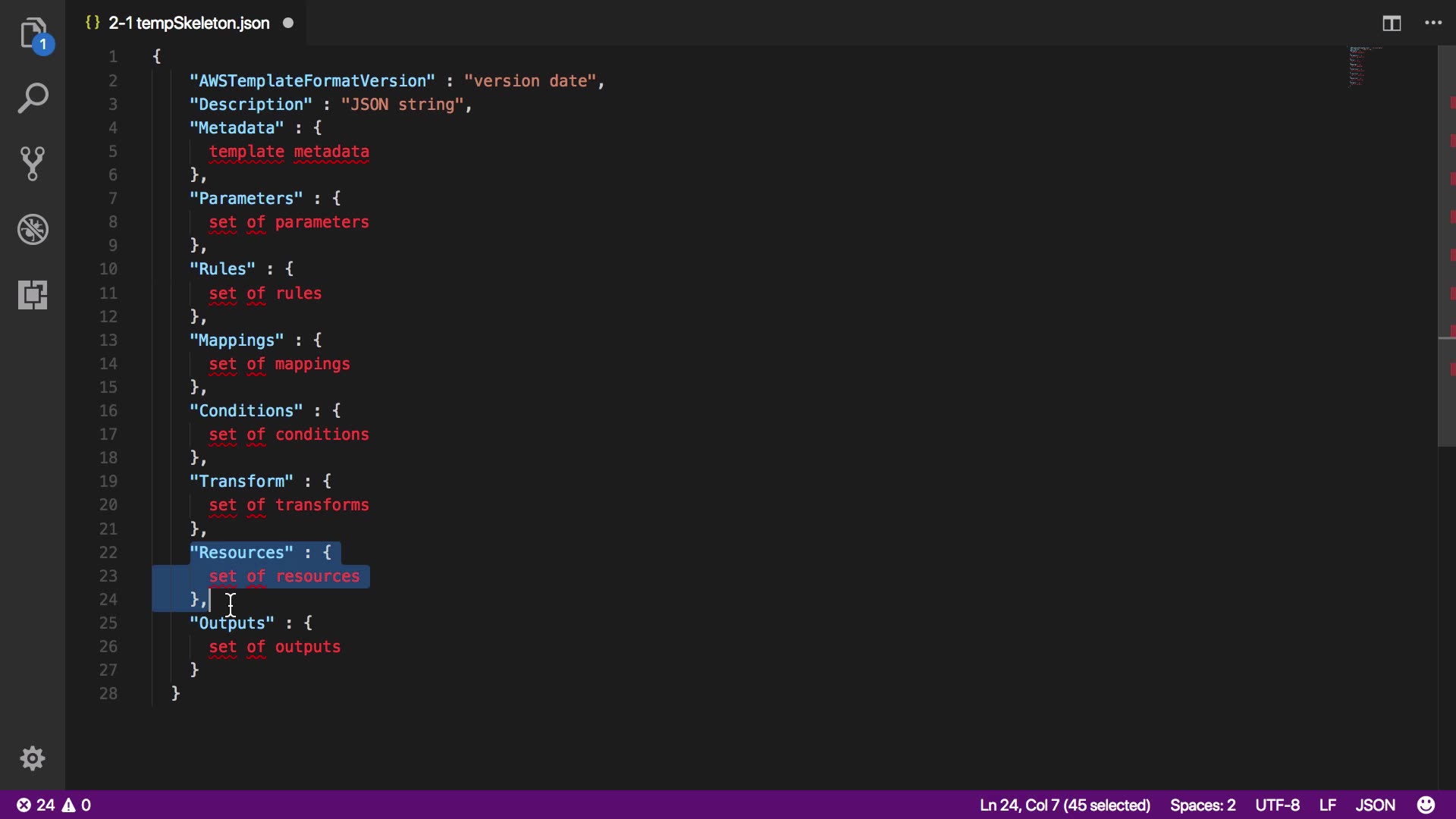
Task: Click the feedback smiley icon
Action: click(1426, 805)
